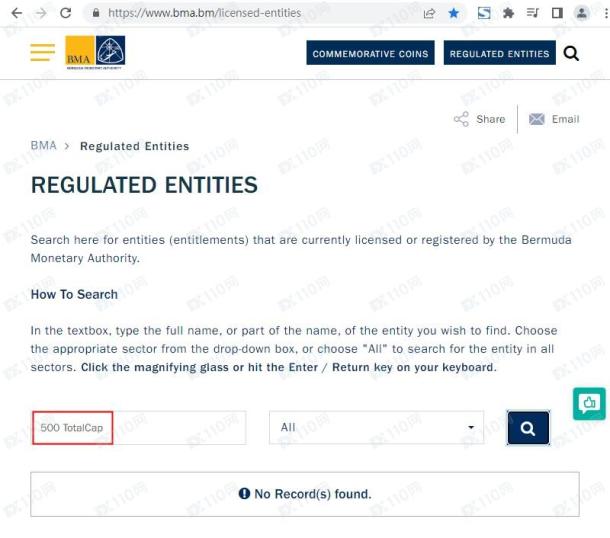Click the blue search magnifier button
The height and width of the screenshot is (538, 610).
528,428
